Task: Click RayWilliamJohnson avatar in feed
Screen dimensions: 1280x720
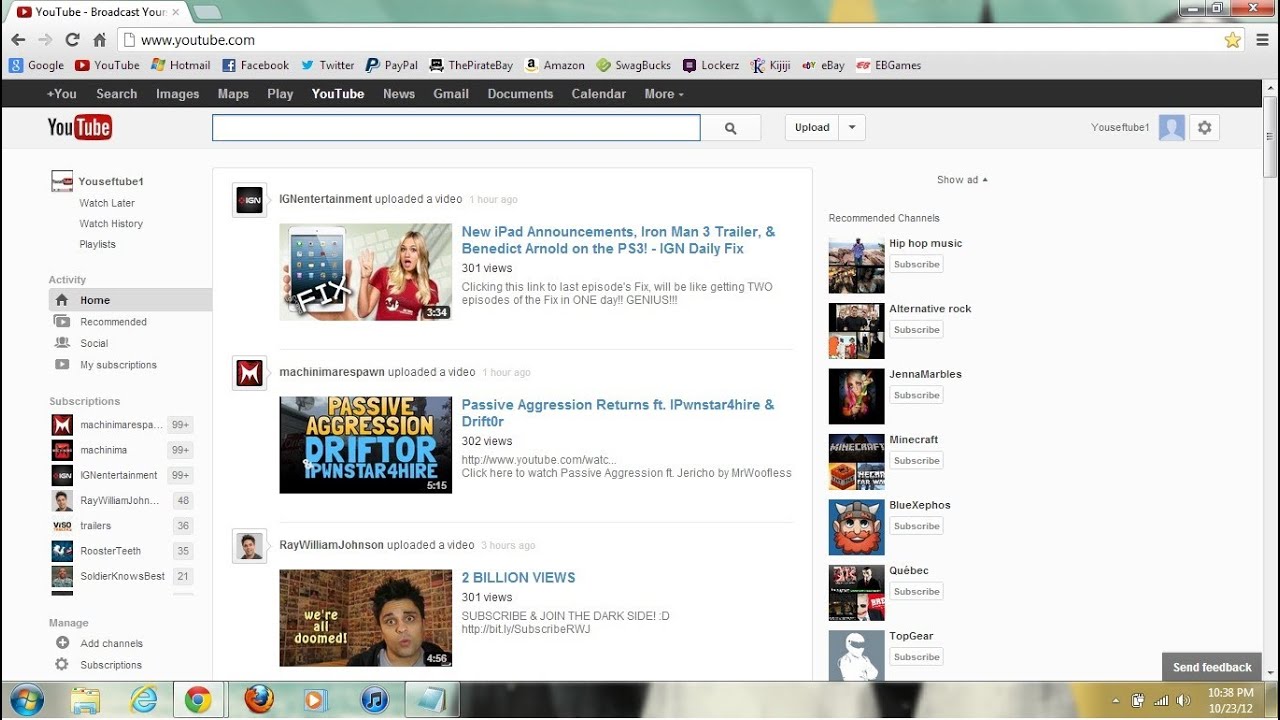Action: coord(249,546)
